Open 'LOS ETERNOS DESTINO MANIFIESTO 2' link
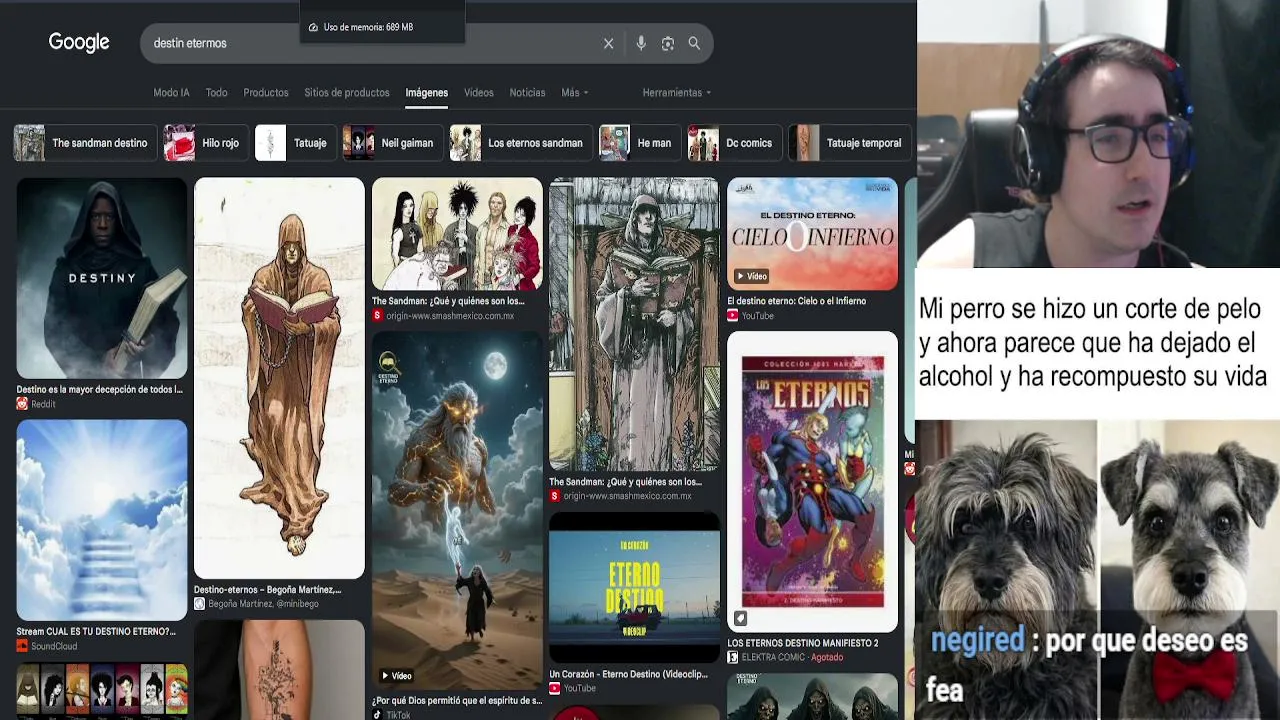1280x720 pixels. coord(802,643)
